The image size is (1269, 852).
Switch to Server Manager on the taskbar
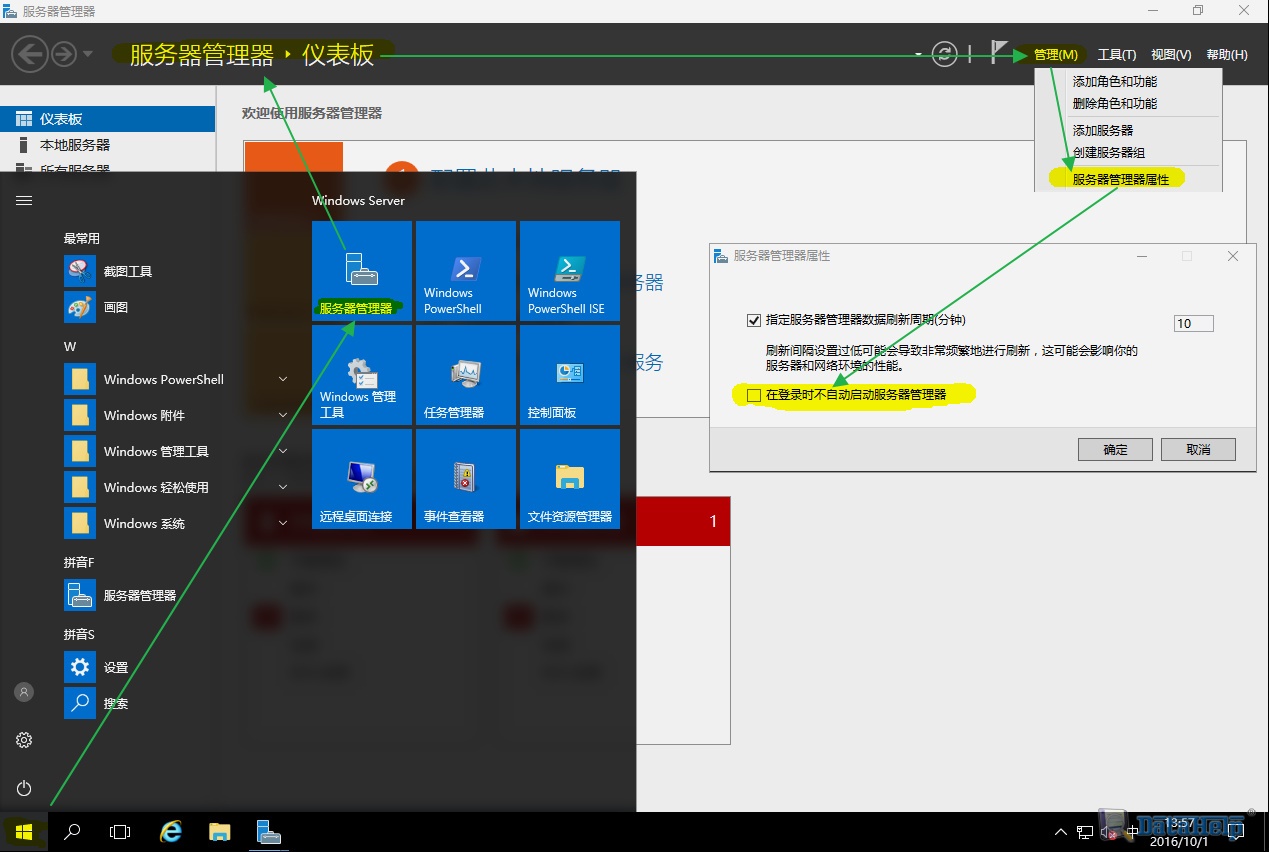coord(268,832)
